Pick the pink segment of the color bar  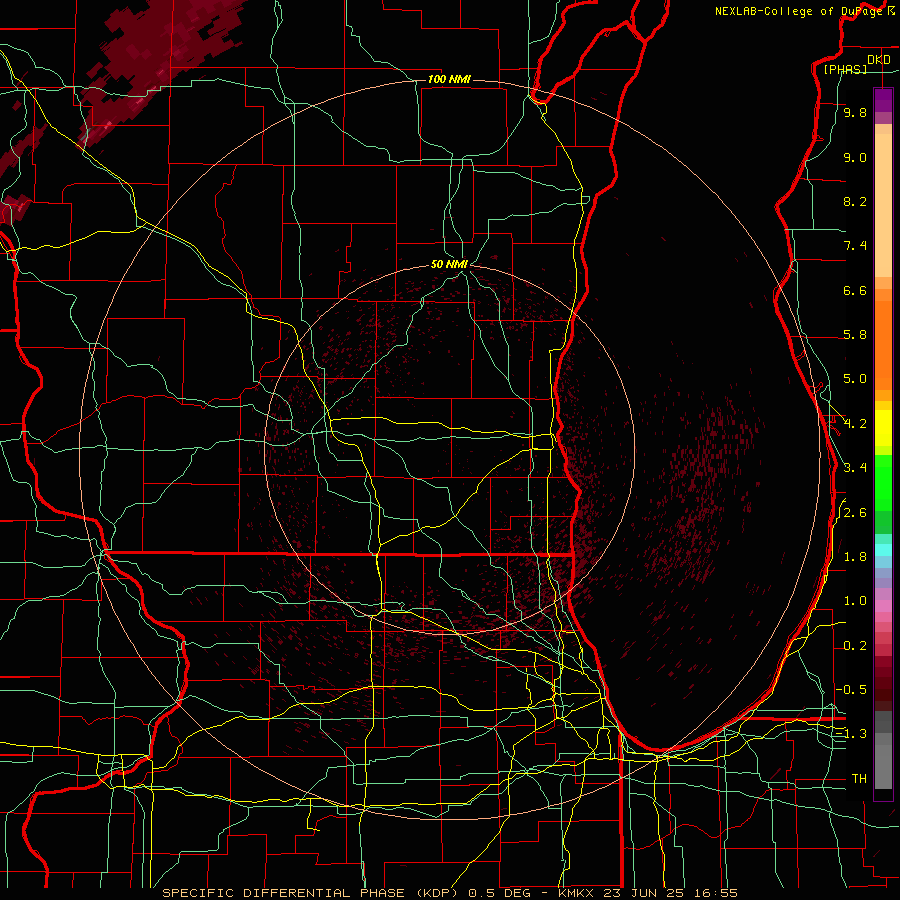click(x=883, y=606)
